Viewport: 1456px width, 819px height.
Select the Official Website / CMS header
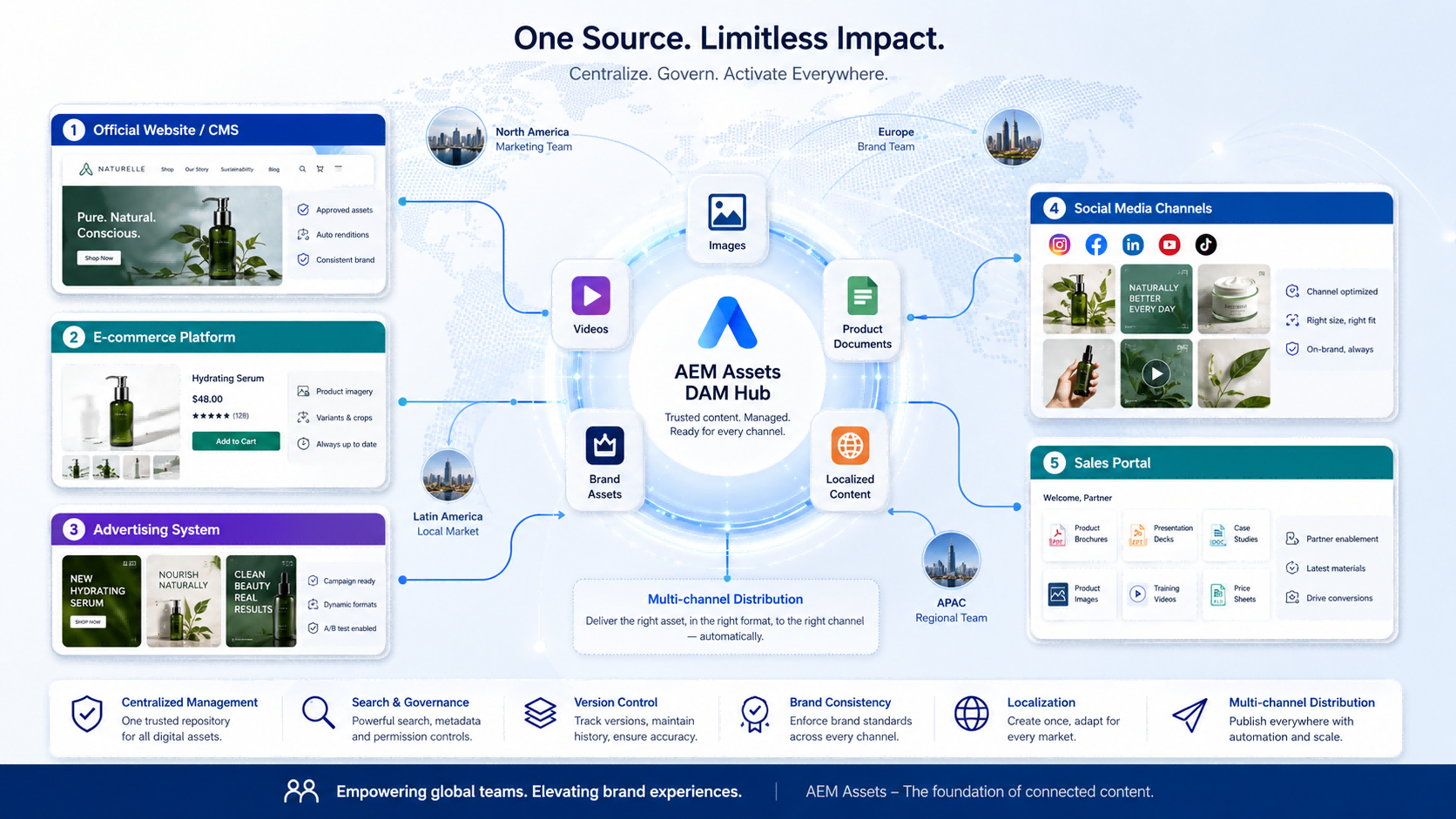click(x=219, y=130)
